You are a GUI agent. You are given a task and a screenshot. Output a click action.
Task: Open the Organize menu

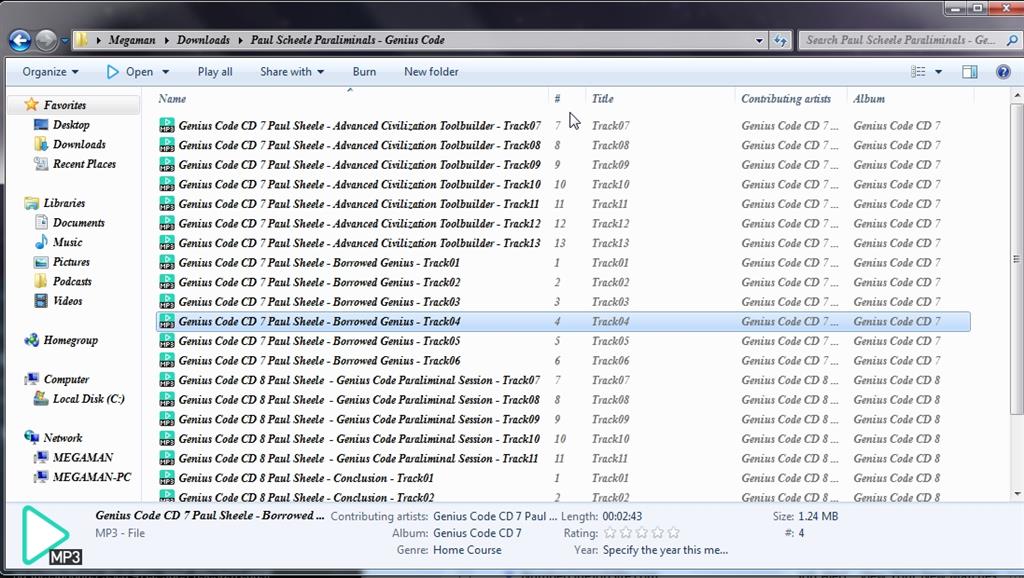point(50,72)
